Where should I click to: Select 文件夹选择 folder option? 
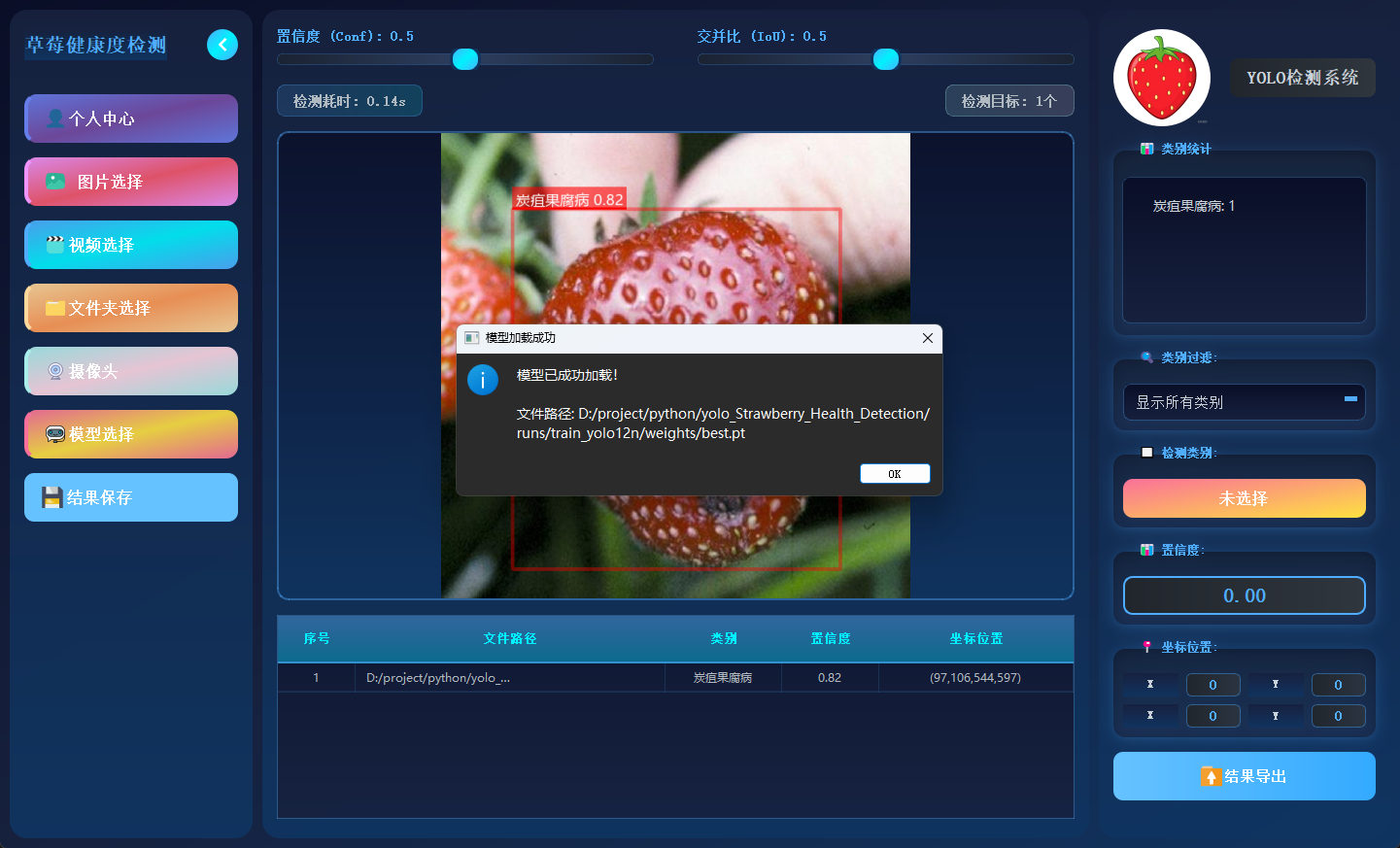tap(131, 308)
